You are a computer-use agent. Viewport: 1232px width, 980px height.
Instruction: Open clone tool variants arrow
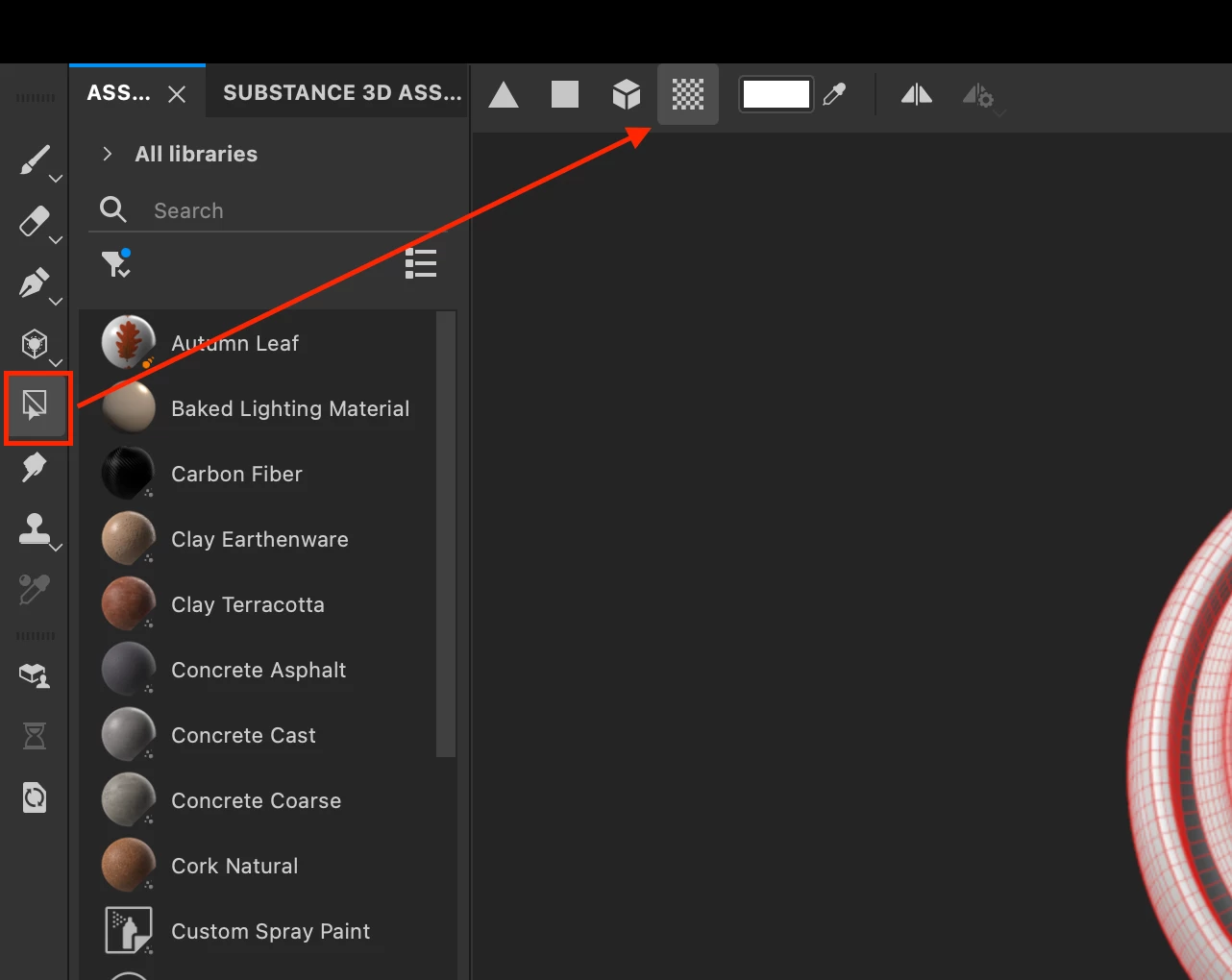[x=56, y=548]
